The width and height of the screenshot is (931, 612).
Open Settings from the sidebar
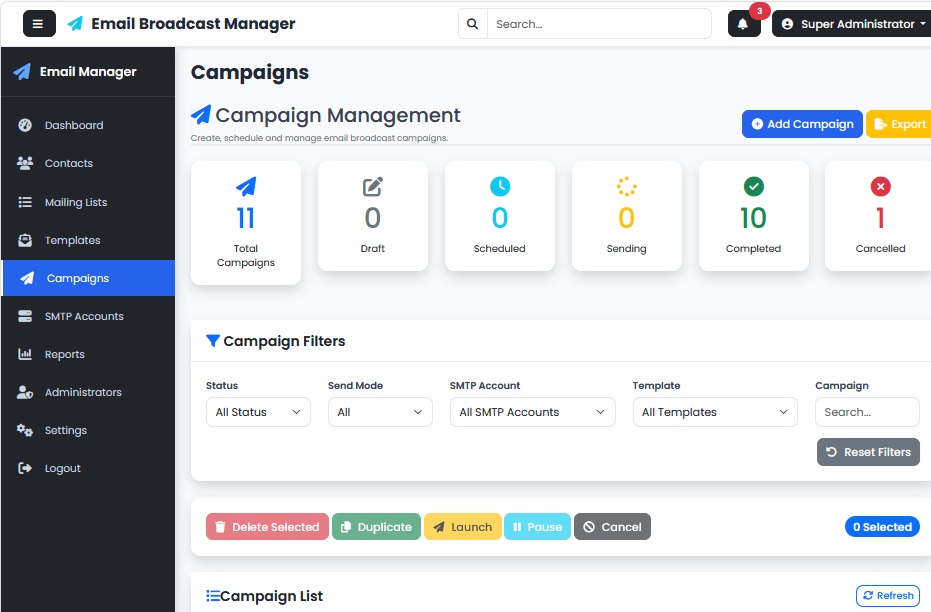click(88, 430)
